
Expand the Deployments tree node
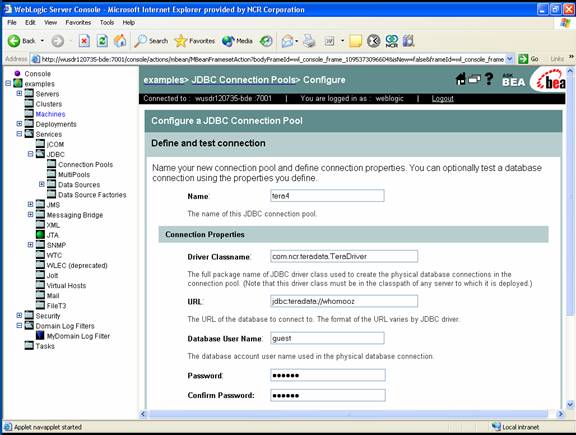pyautogui.click(x=19, y=124)
